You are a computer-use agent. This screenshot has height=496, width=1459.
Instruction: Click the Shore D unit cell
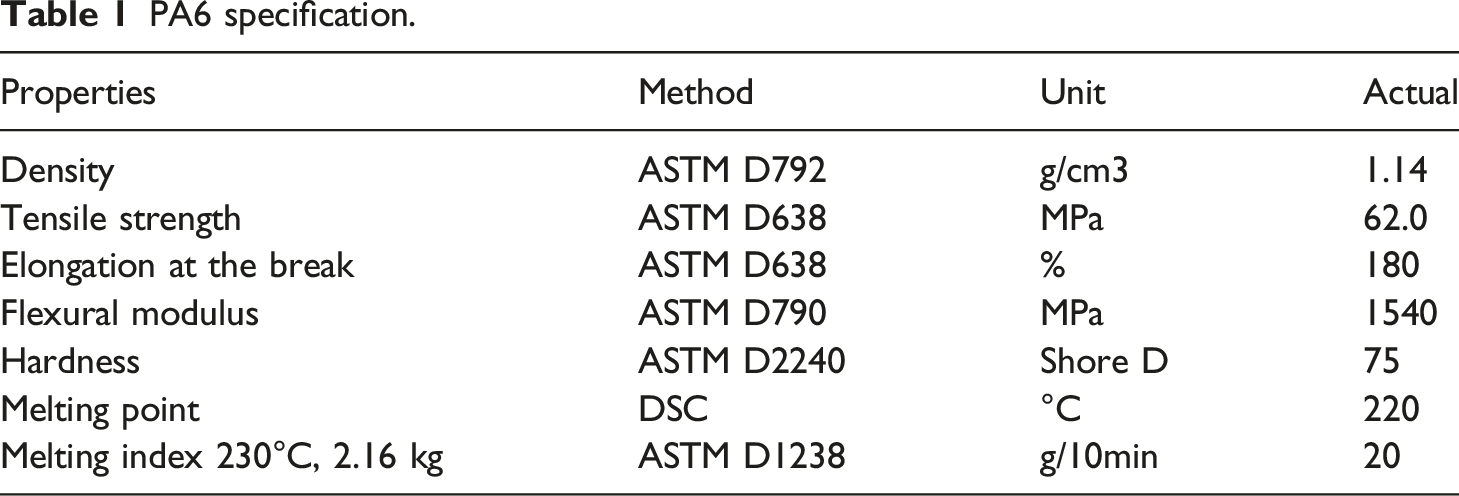tap(1102, 361)
